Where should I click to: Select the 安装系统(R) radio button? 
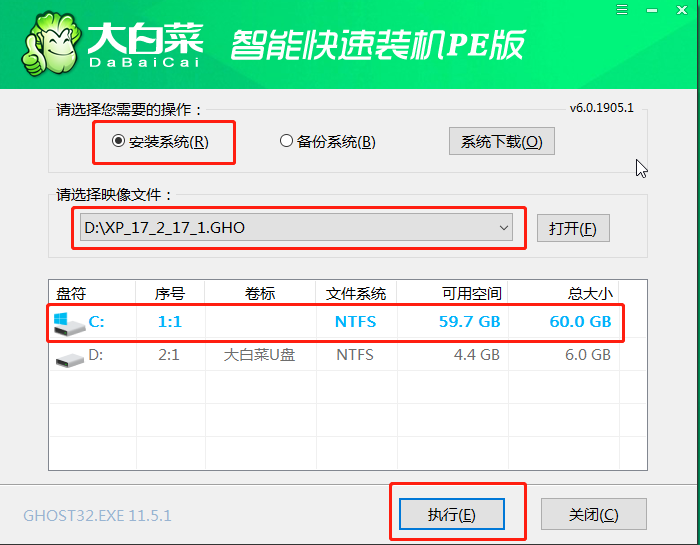coord(118,142)
